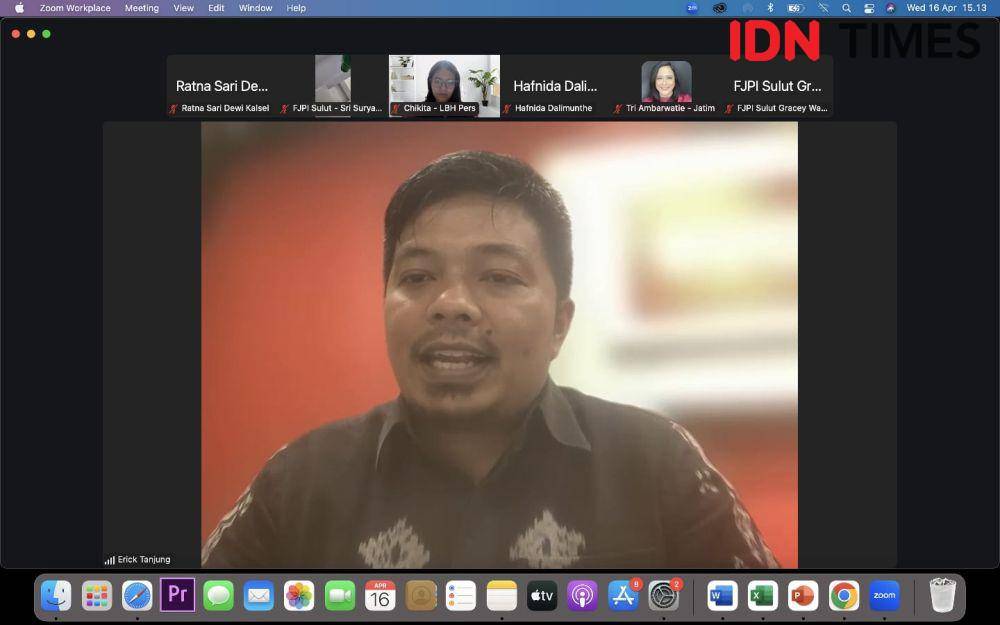Select FJPI Sulut Gracey Wa... participant tile

777,86
